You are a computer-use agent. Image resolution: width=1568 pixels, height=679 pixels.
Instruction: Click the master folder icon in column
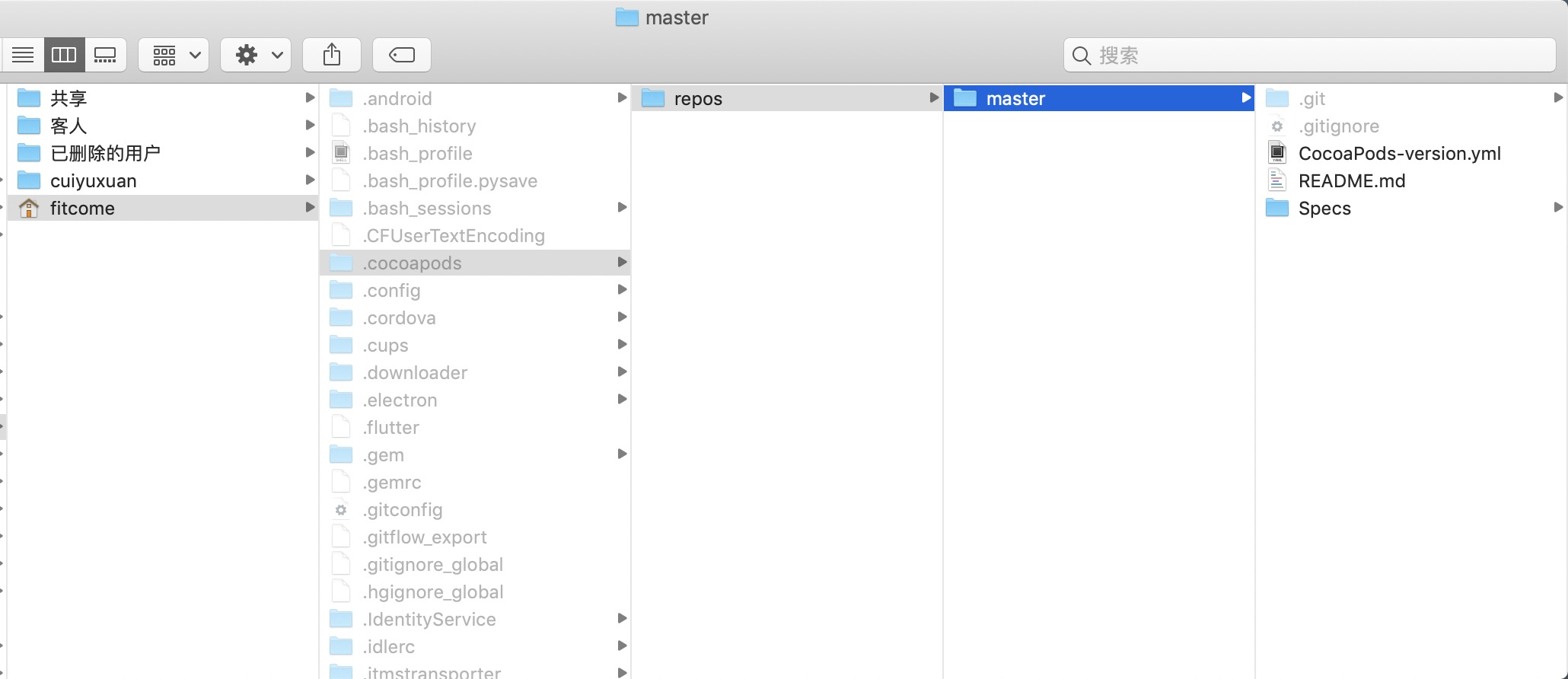[965, 98]
